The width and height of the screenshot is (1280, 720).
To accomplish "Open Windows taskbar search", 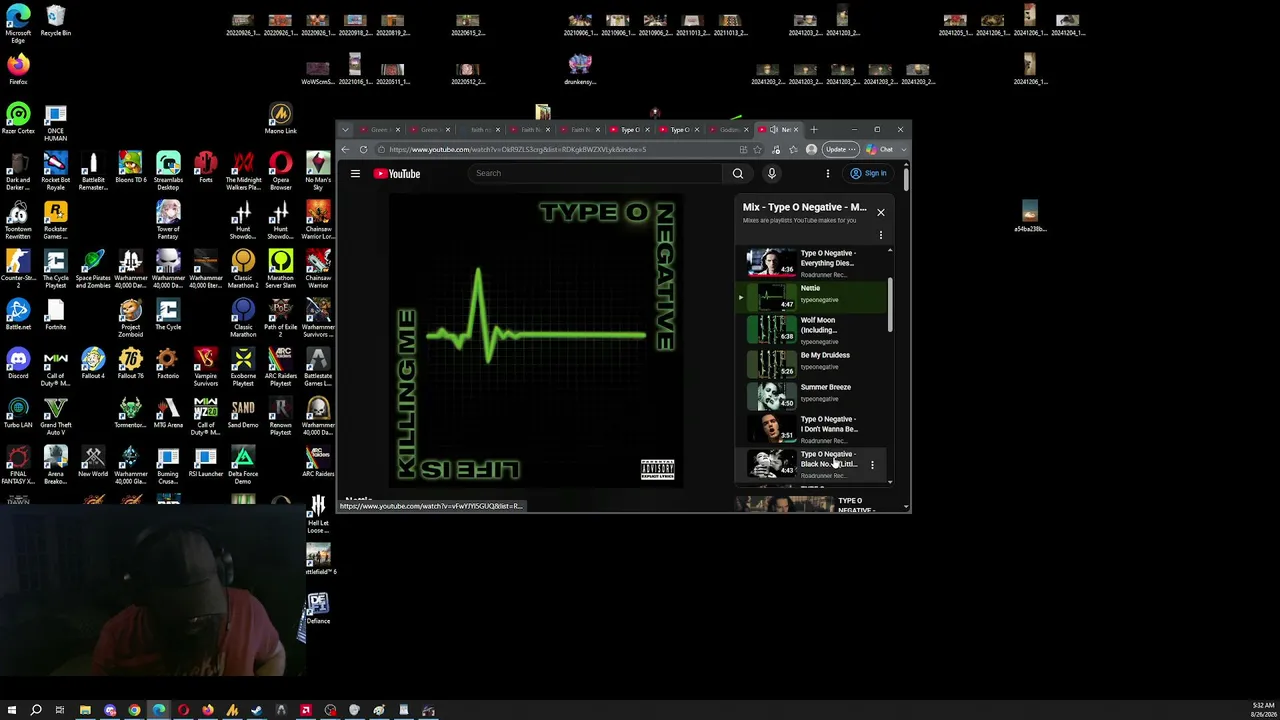I will pos(36,710).
